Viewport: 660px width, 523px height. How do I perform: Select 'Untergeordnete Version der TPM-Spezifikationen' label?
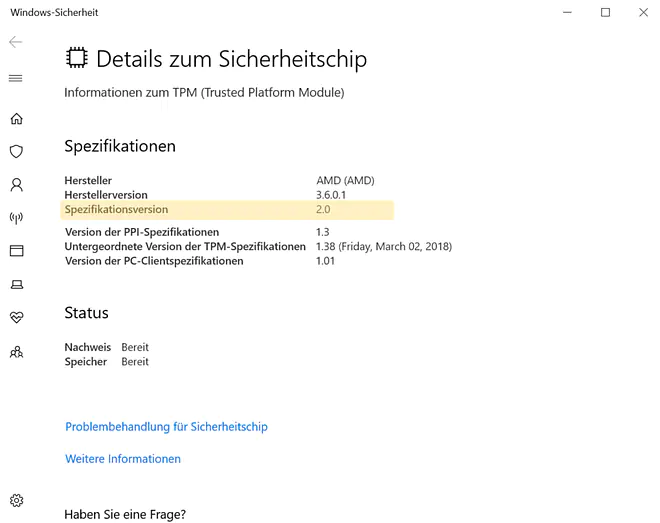pyautogui.click(x=185, y=247)
